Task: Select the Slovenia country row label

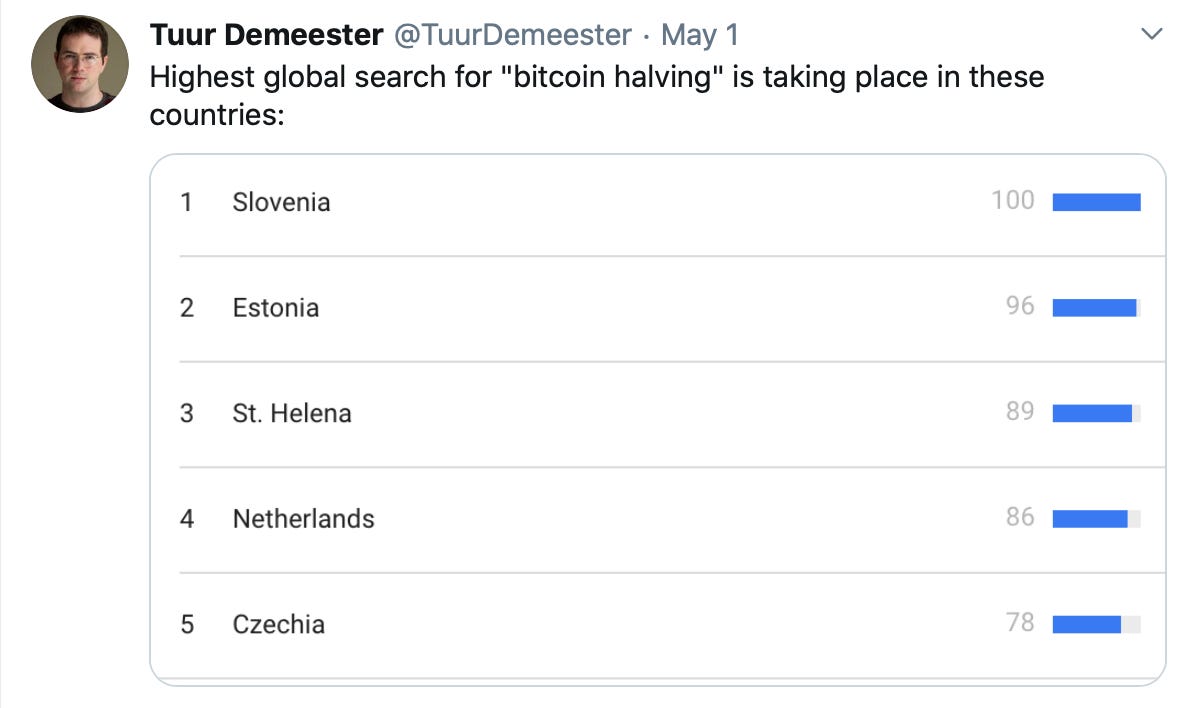Action: point(281,202)
